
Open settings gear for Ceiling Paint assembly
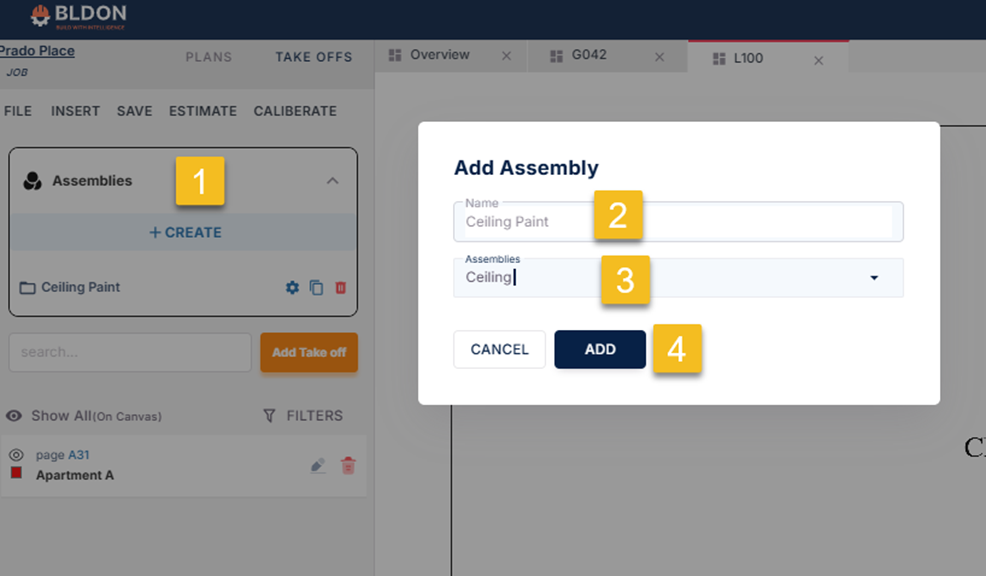pos(292,288)
